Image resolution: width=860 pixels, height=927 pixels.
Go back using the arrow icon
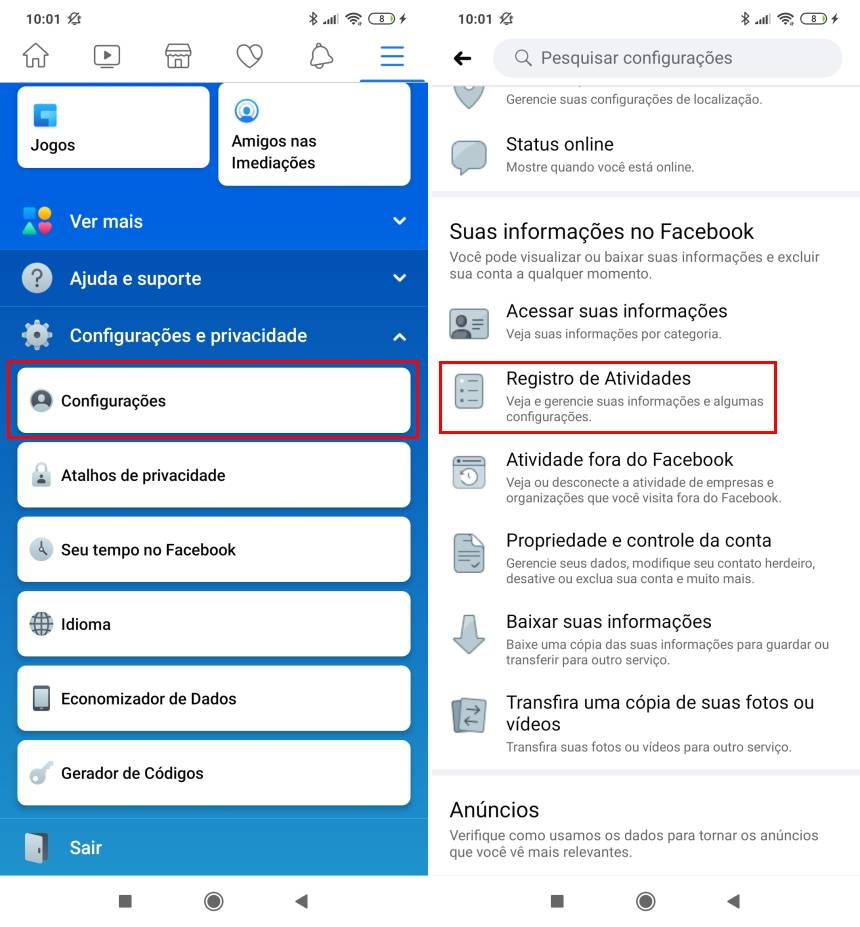click(462, 58)
